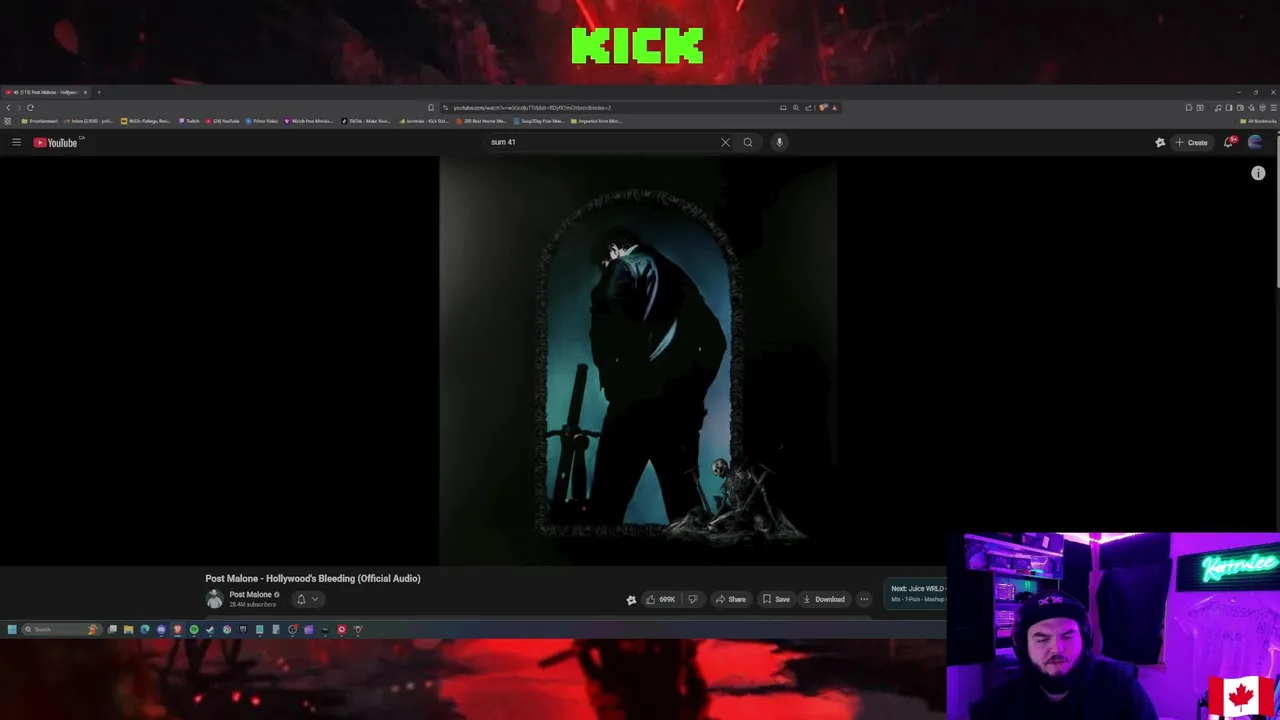1280x720 pixels.
Task: Click sparkle icon left of Create
Action: [1160, 142]
